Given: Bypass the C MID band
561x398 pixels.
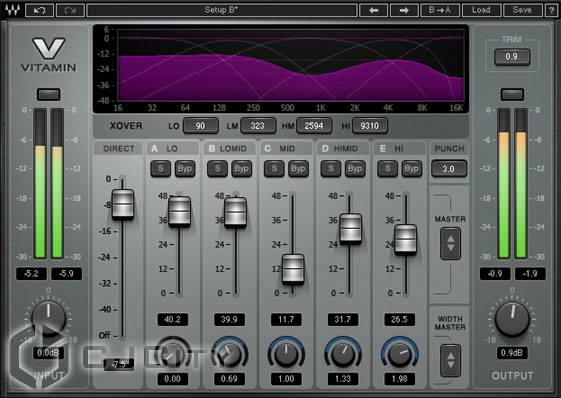Looking at the screenshot, I should [x=298, y=169].
